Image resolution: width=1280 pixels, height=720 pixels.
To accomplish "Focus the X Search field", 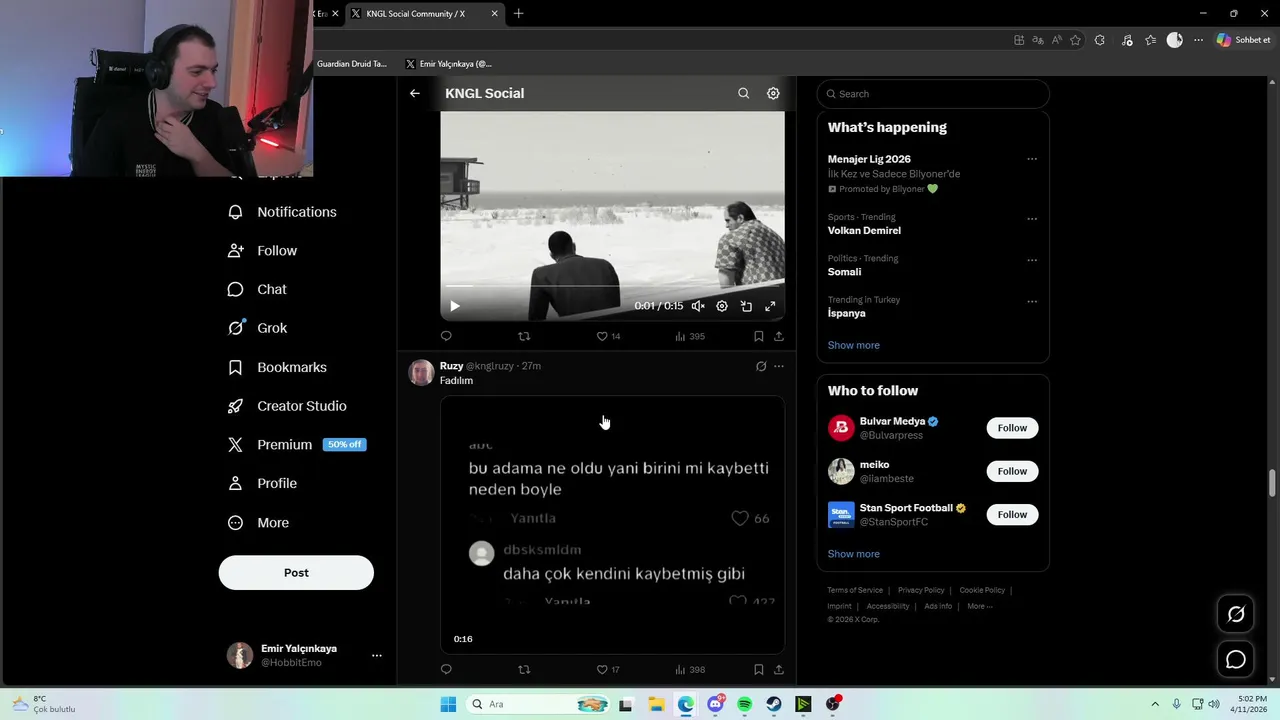I will (933, 94).
